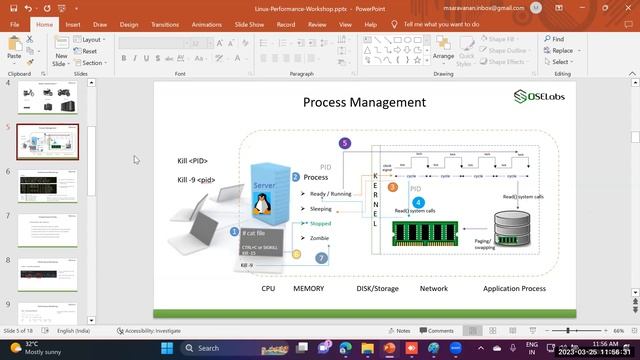This screenshot has width=640, height=360.
Task: Open Quick Styles gallery
Action: [x=466, y=51]
